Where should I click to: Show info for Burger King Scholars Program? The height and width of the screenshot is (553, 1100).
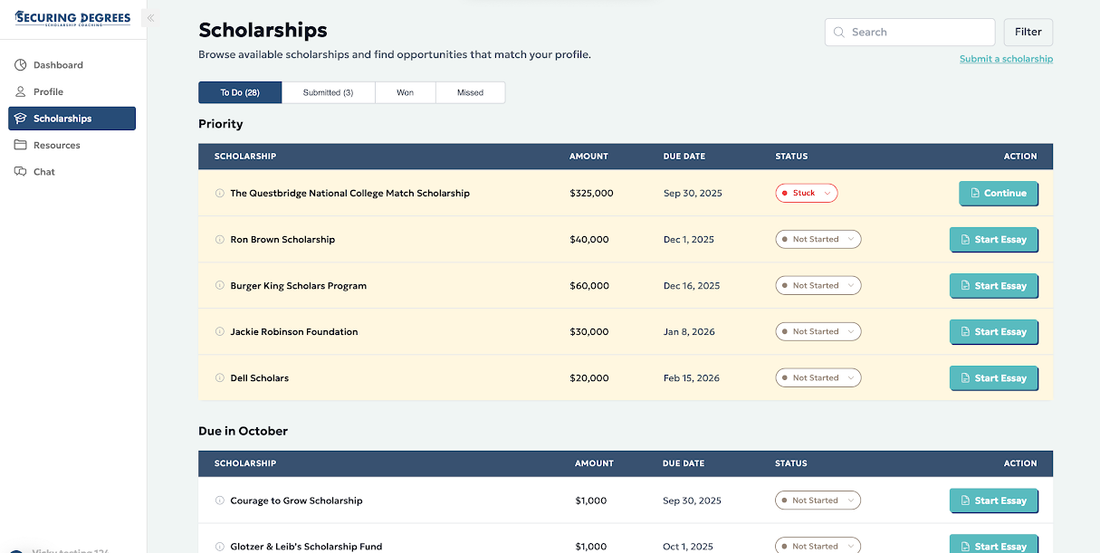coord(220,286)
